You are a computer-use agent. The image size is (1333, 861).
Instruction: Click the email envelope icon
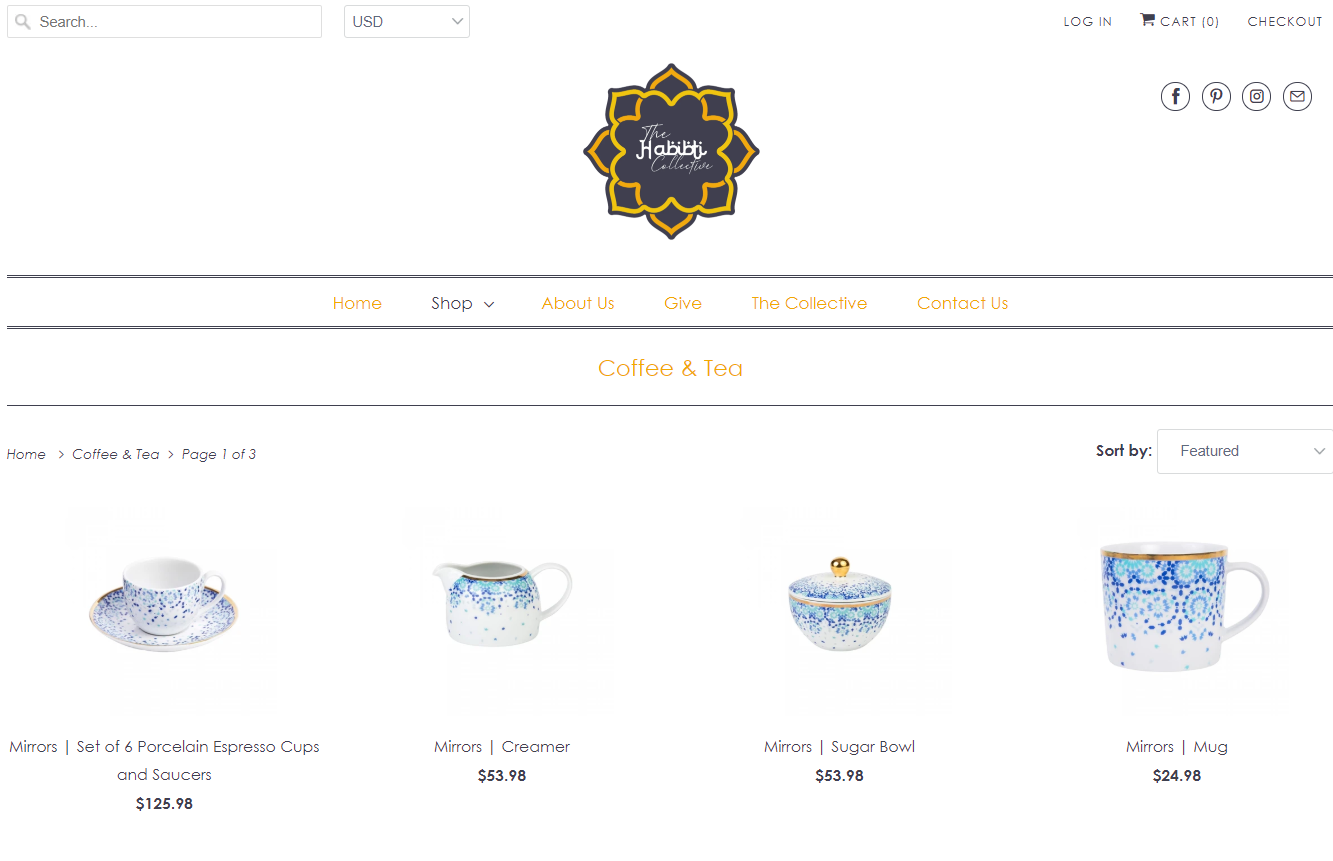point(1297,97)
